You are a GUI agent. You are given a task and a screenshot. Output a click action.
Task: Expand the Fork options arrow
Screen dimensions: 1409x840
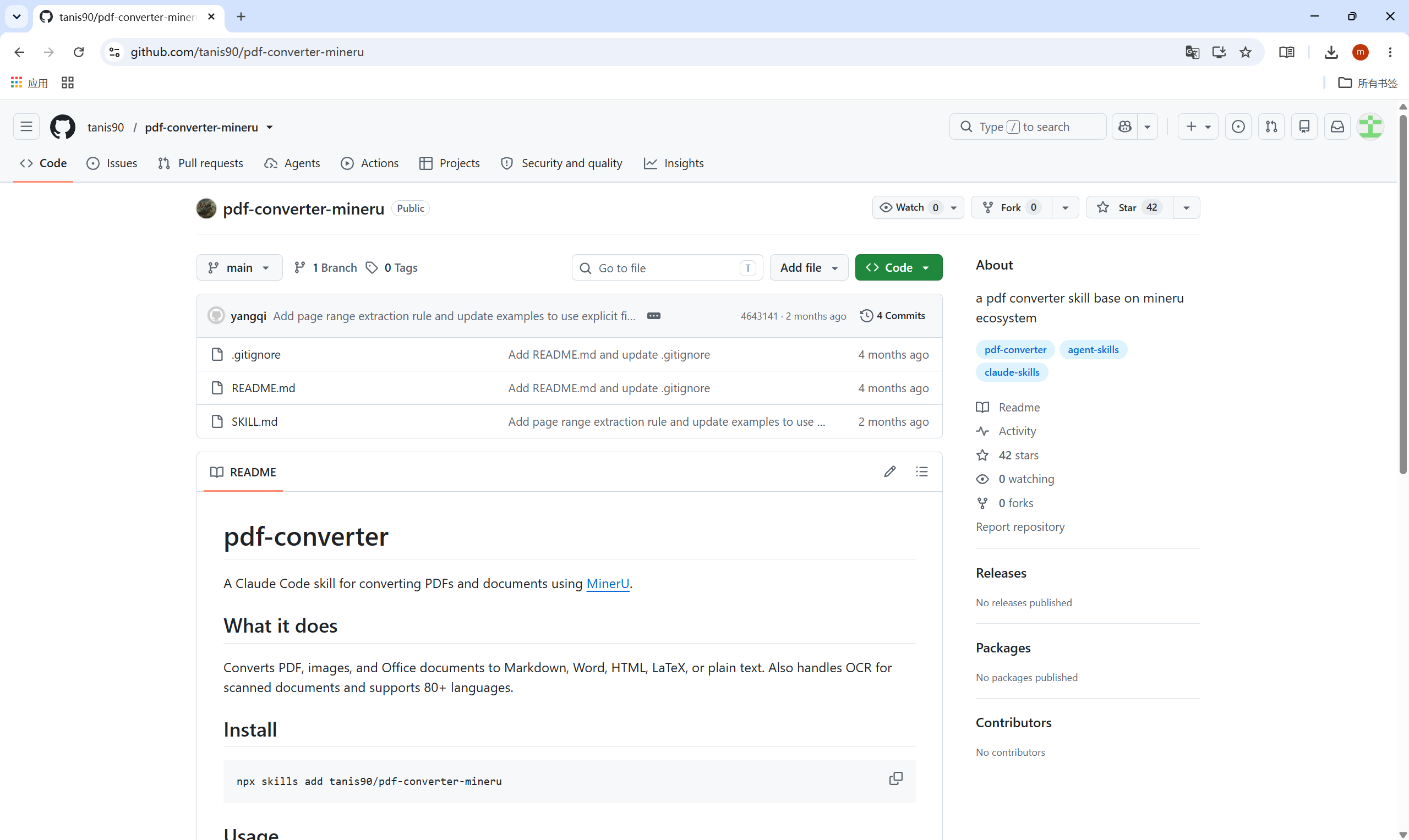1065,207
